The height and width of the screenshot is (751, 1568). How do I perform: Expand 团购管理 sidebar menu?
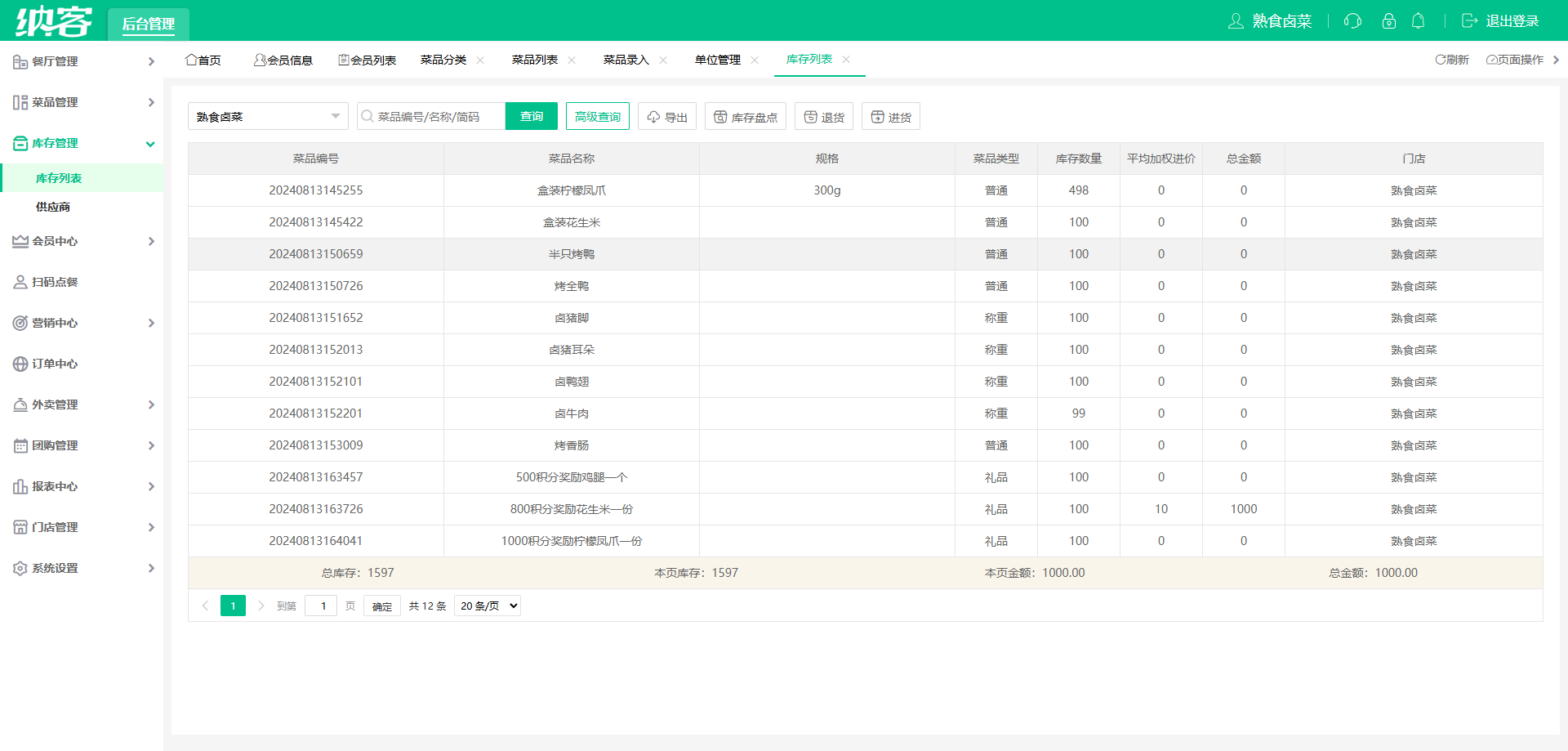tap(82, 445)
